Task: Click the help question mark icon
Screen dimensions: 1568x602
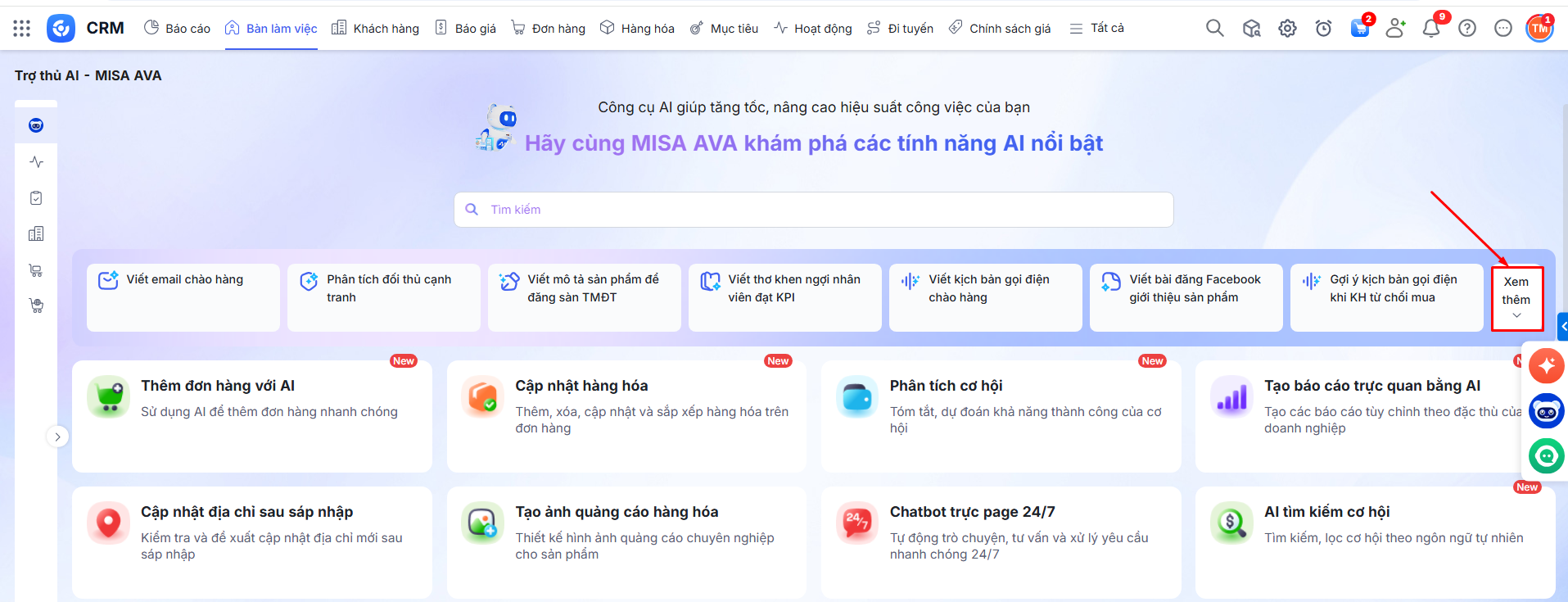Action: (1467, 29)
